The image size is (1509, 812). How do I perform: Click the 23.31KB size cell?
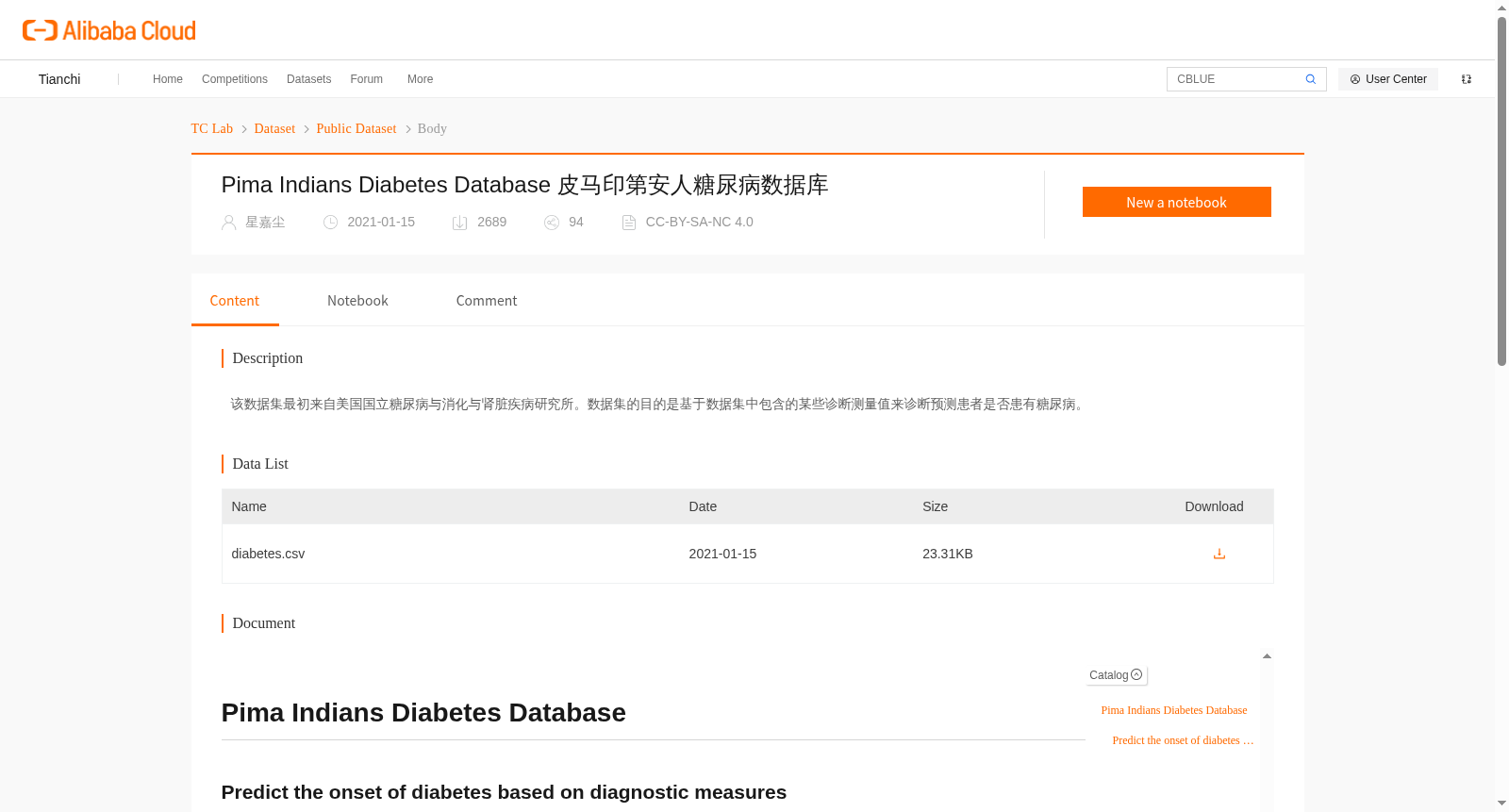[x=948, y=554]
